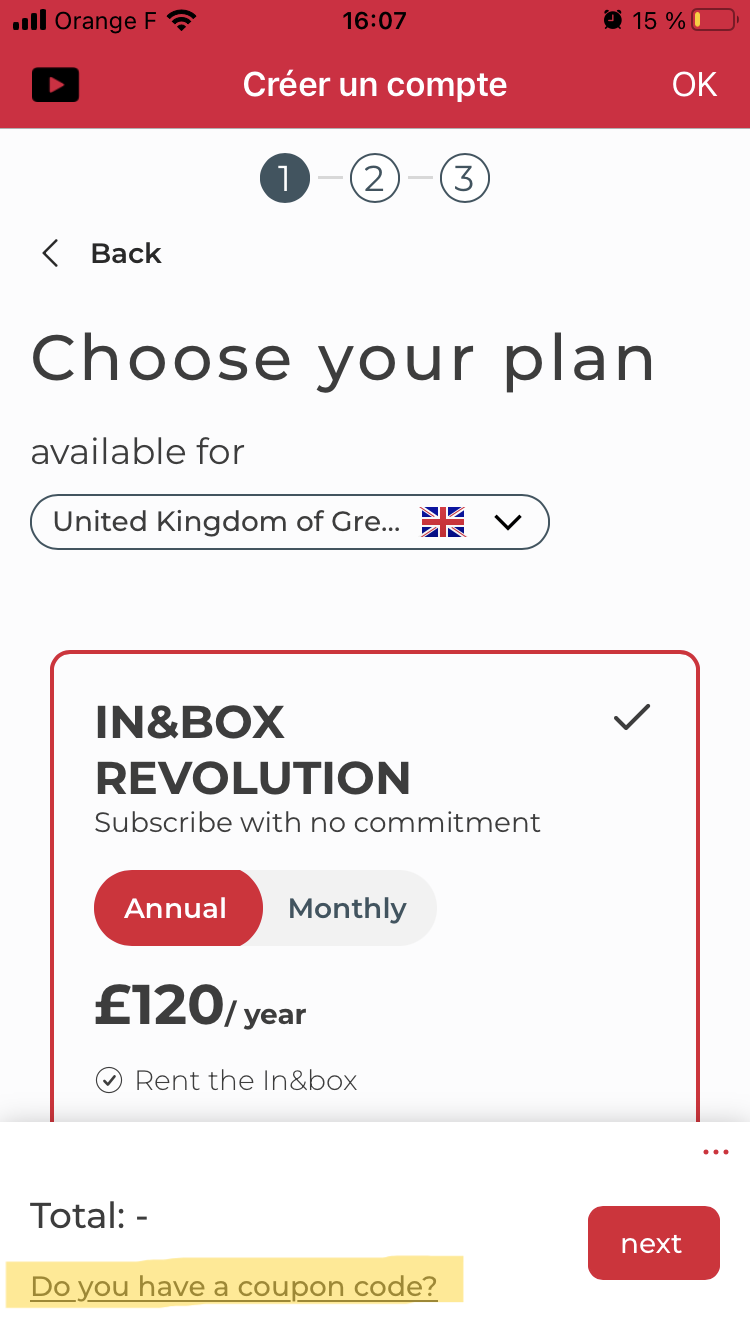
Task: Switch billing to Annual
Action: (176, 908)
